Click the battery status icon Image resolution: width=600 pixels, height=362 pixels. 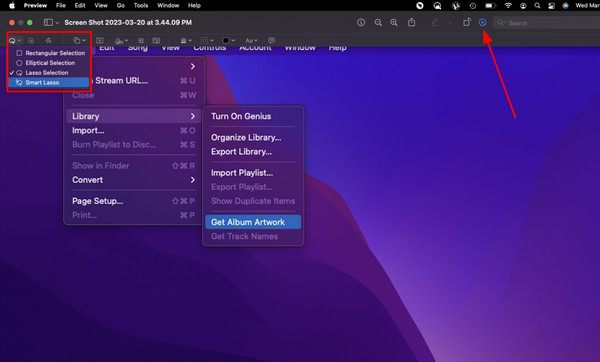coord(490,6)
